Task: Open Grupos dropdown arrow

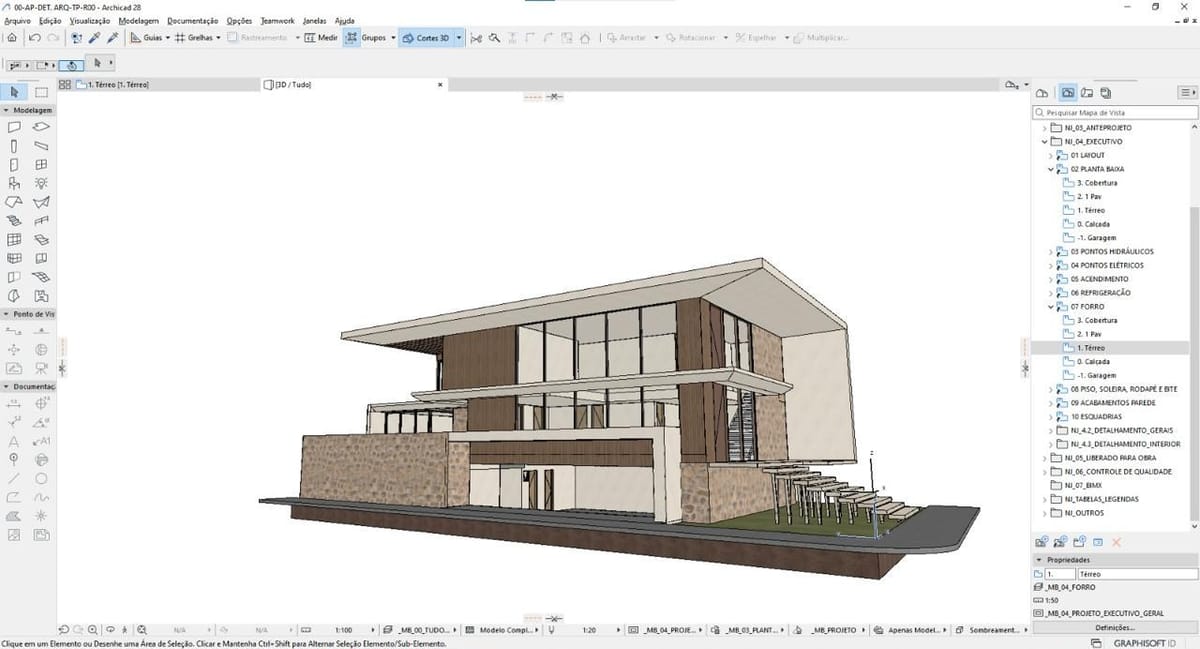Action: tap(393, 38)
